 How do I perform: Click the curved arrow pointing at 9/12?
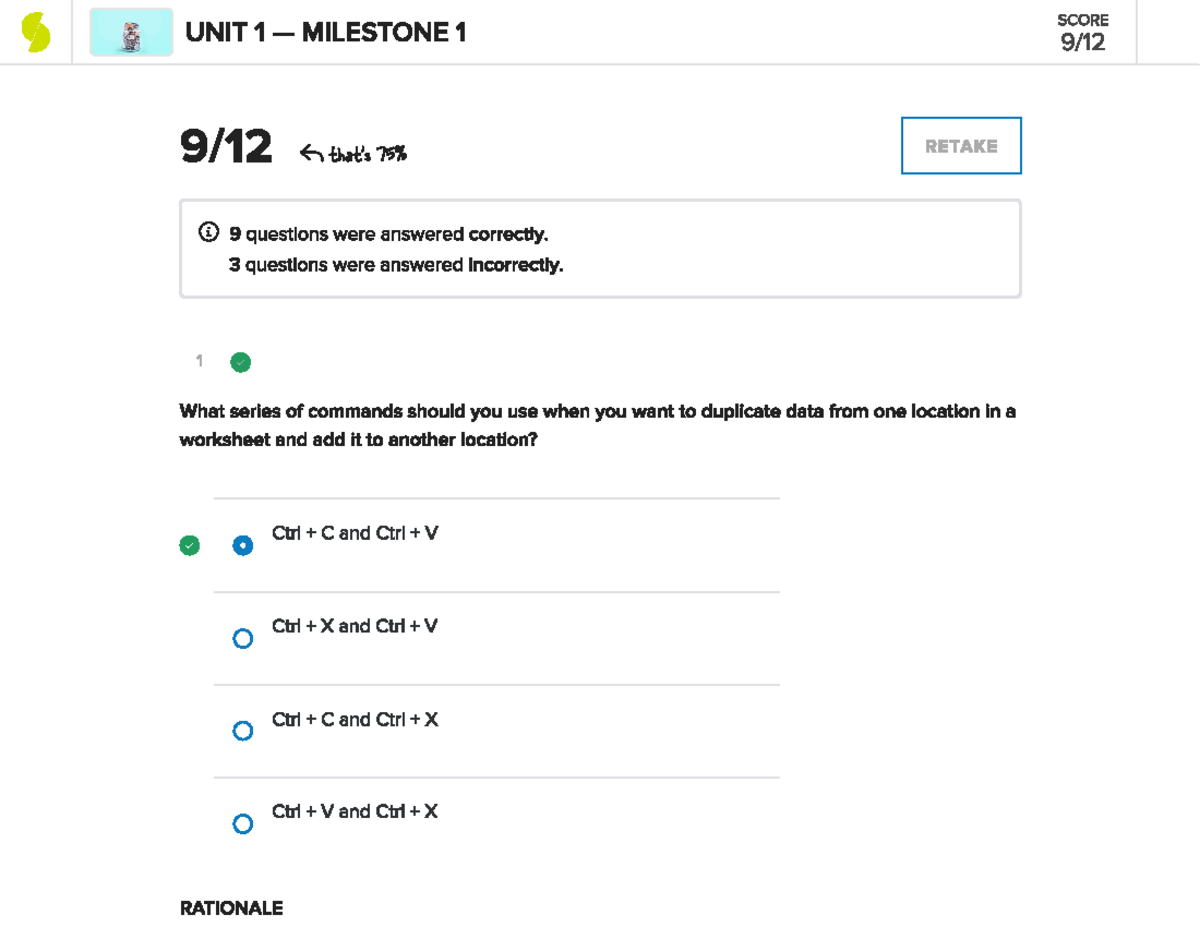pyautogui.click(x=311, y=153)
